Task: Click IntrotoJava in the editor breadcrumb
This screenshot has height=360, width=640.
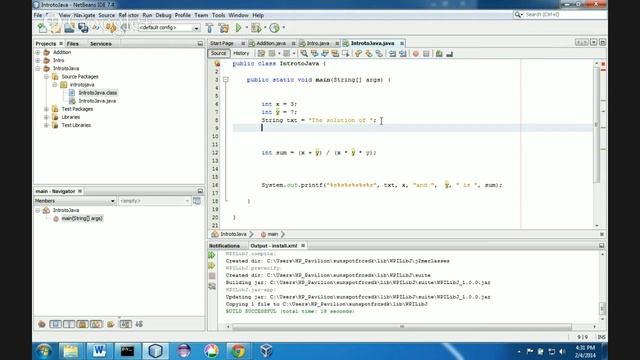Action: (x=233, y=234)
